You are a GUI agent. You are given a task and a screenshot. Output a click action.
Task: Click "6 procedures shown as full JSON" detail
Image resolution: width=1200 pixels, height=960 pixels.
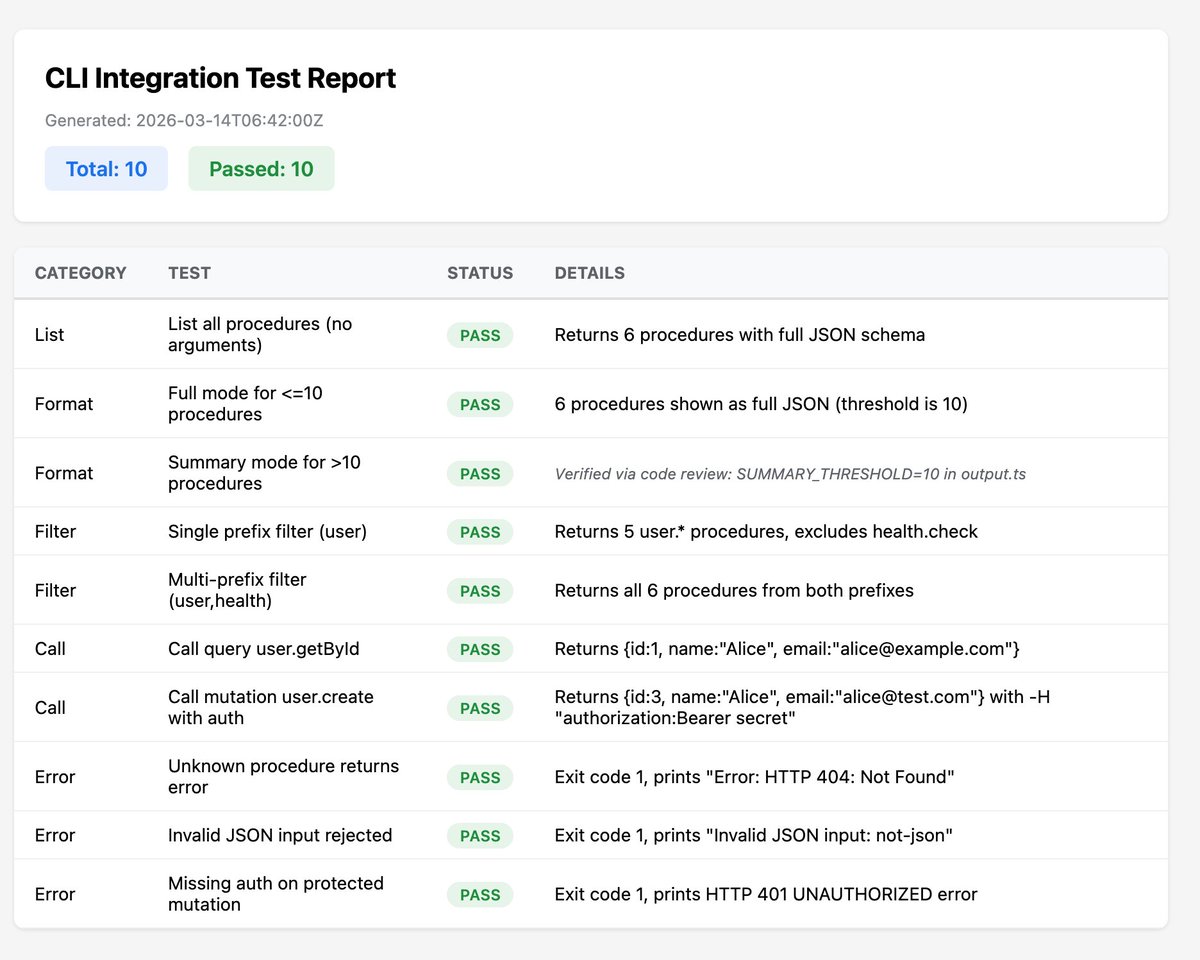tap(761, 404)
